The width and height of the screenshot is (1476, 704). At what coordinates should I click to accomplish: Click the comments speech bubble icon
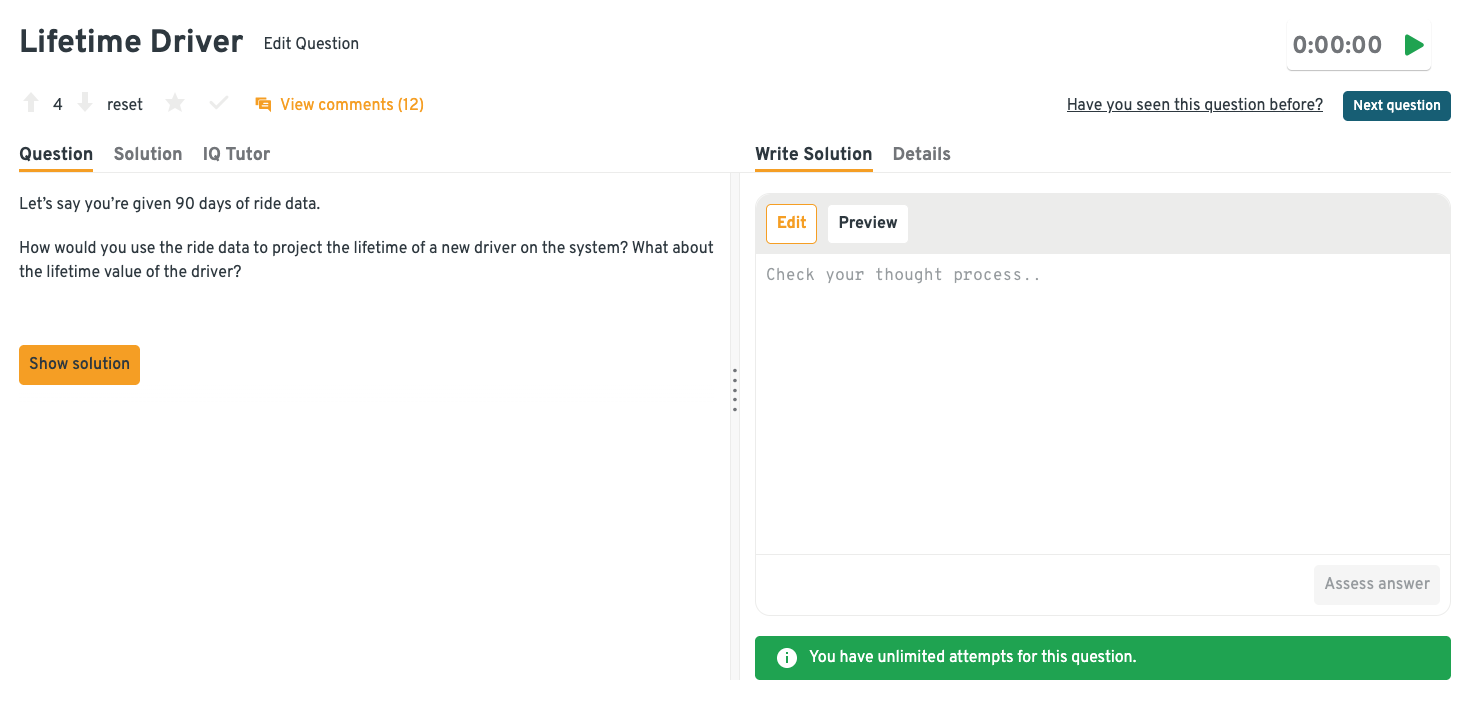[263, 104]
